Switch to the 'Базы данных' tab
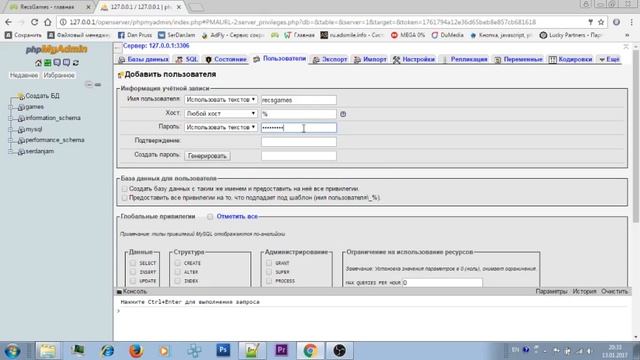 [143, 60]
